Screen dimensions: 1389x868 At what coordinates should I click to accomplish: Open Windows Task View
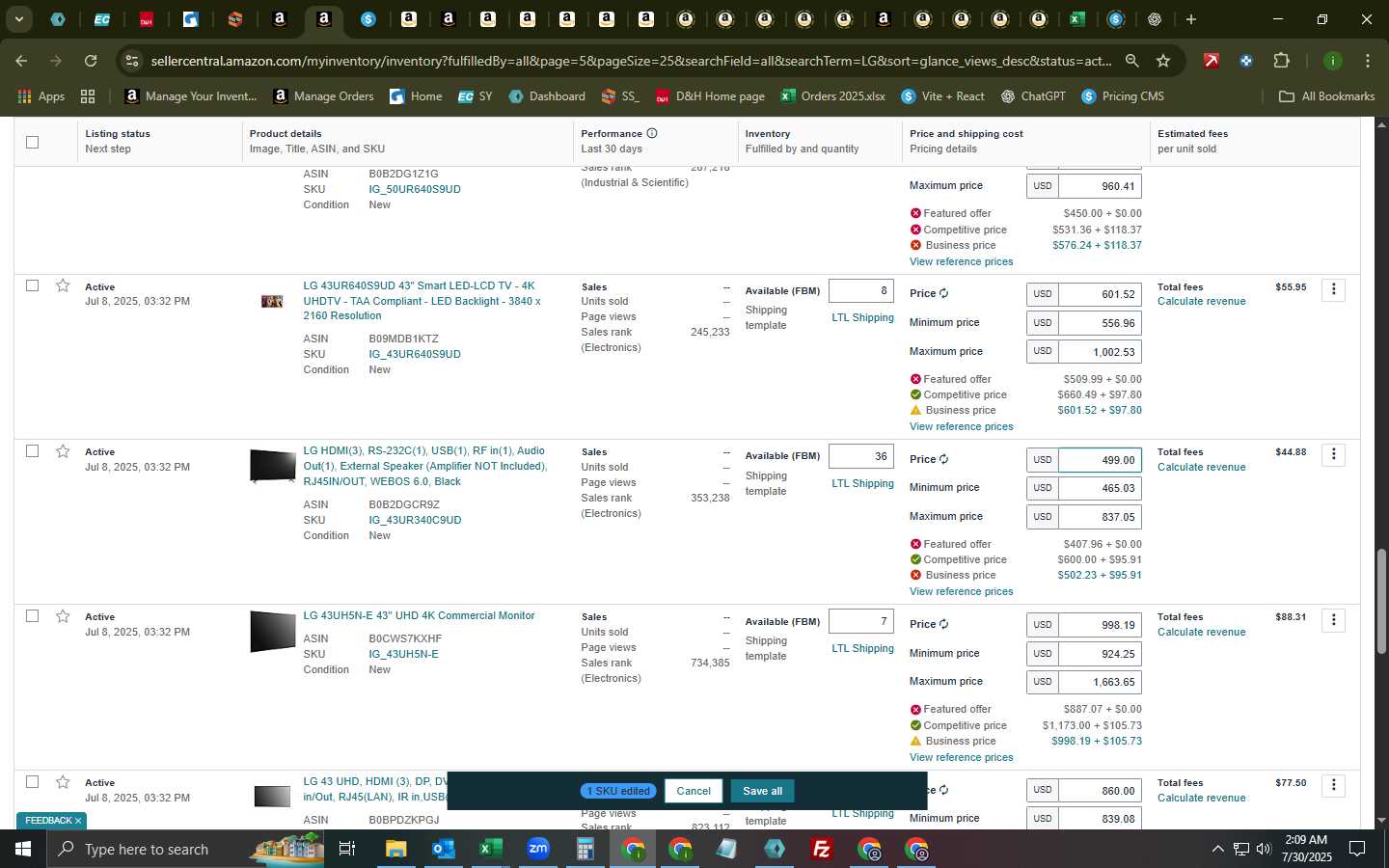[x=346, y=849]
